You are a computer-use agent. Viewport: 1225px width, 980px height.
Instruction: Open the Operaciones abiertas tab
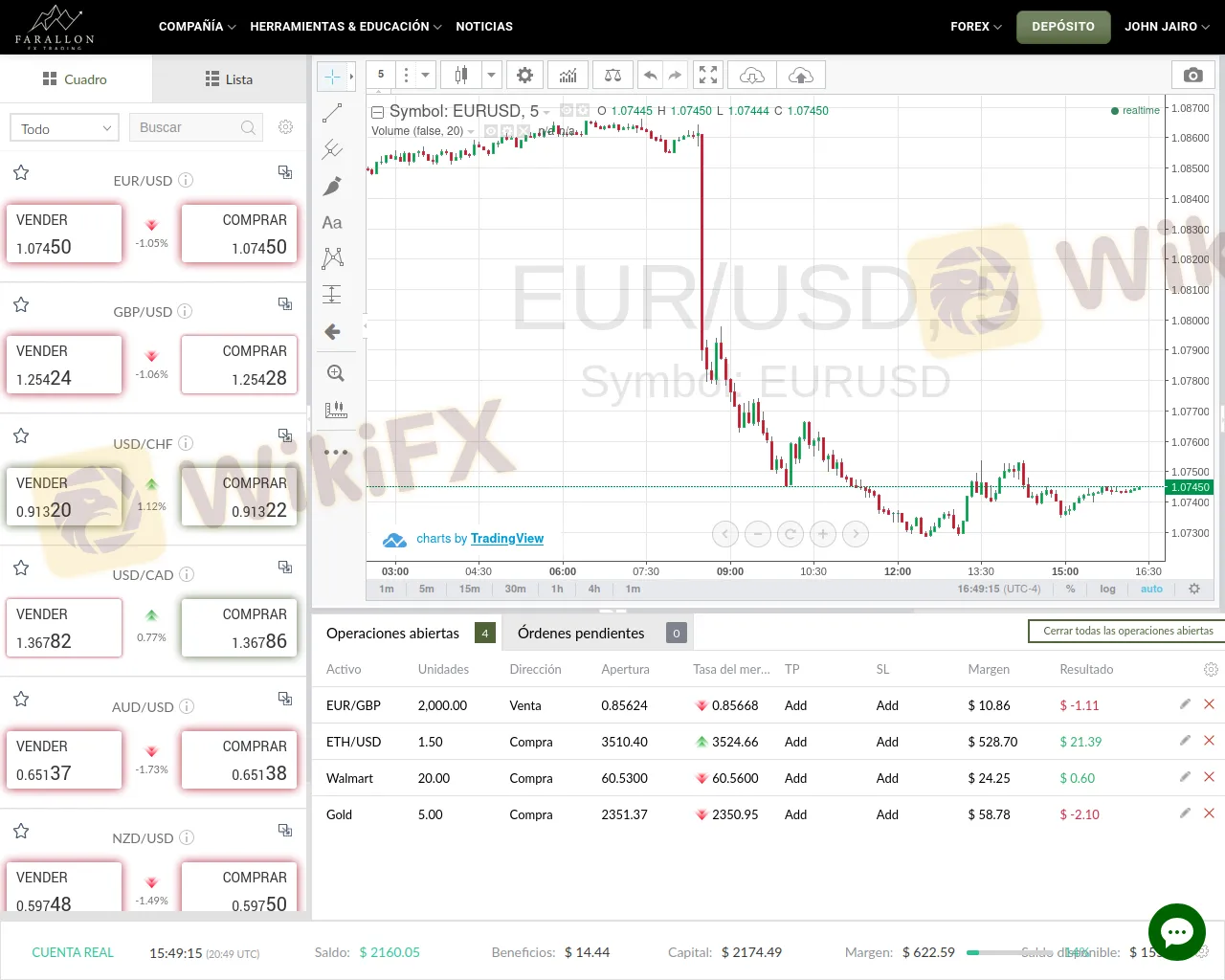pyautogui.click(x=409, y=633)
